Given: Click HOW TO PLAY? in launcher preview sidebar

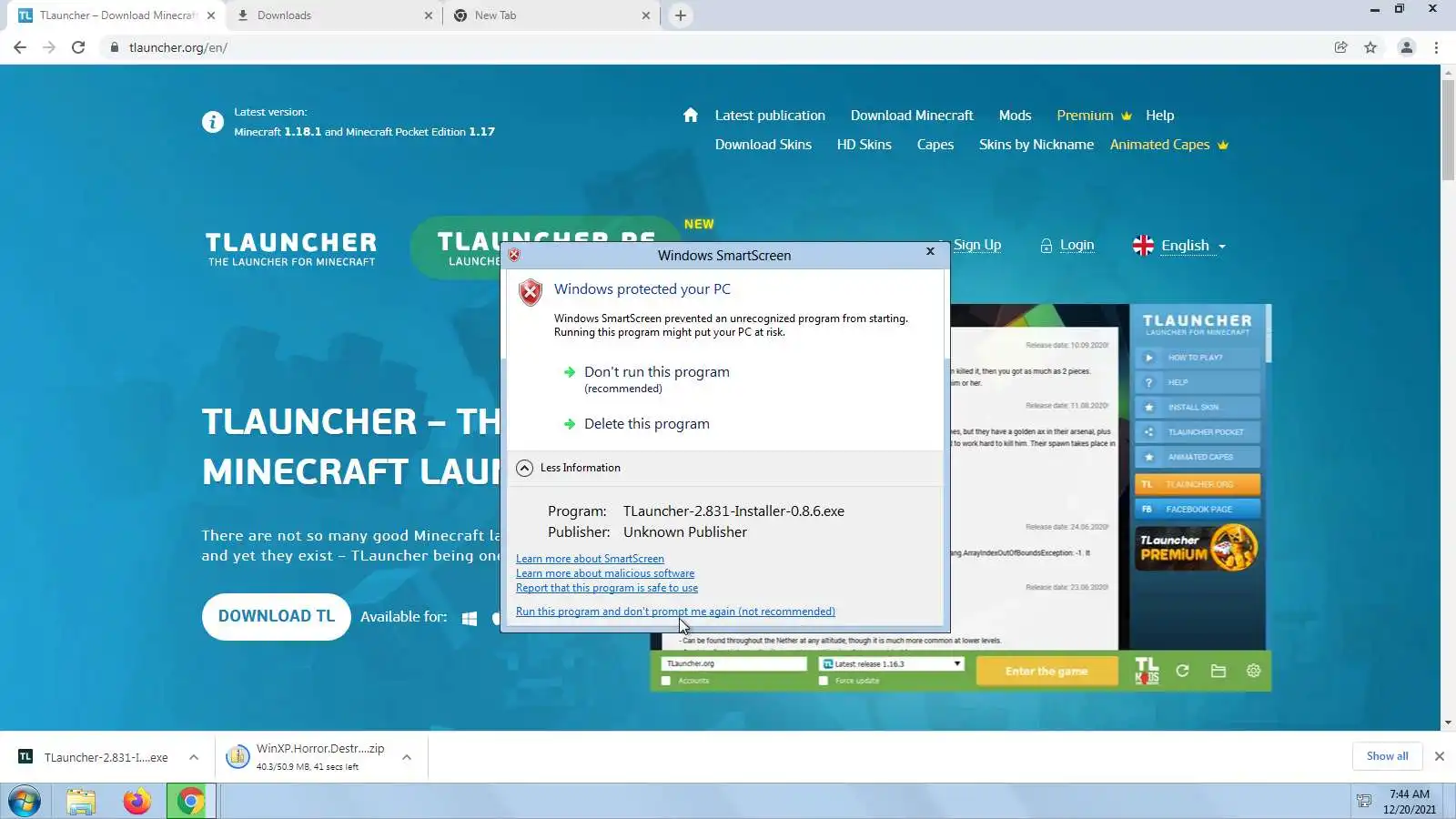Looking at the screenshot, I should (x=1198, y=358).
